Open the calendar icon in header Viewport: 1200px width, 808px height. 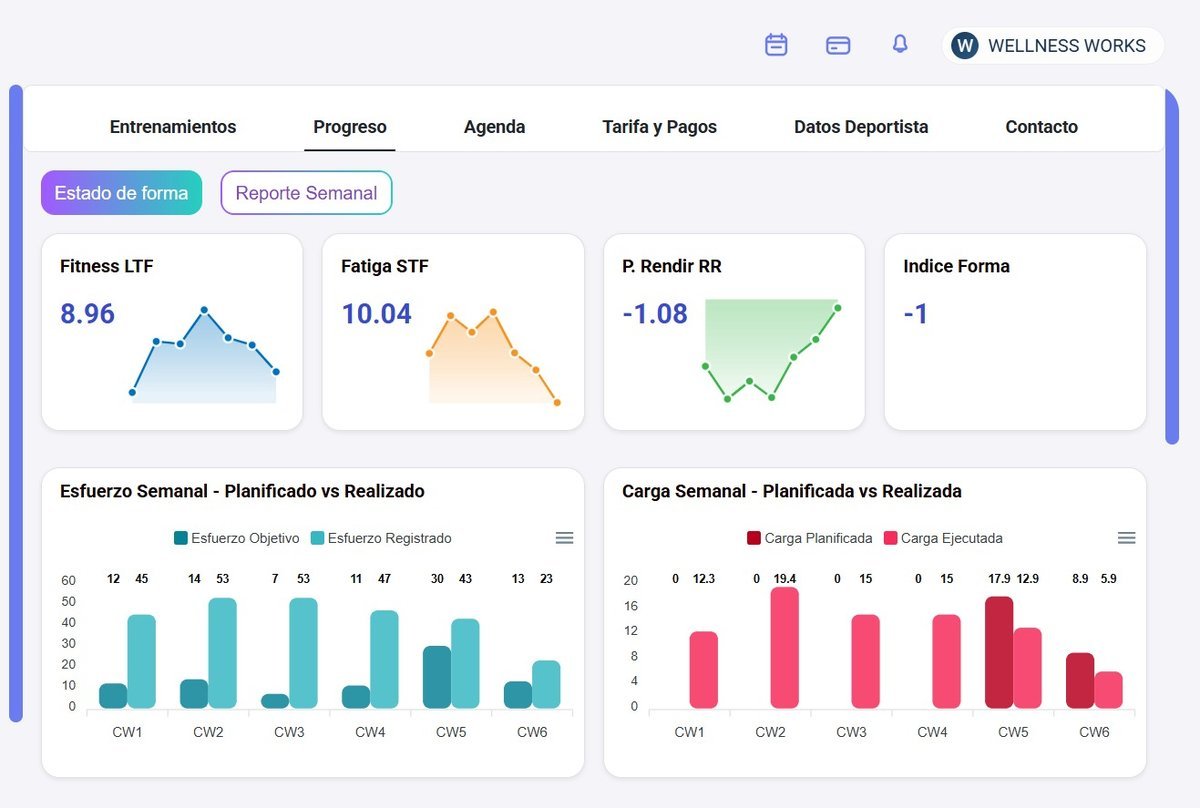click(776, 45)
